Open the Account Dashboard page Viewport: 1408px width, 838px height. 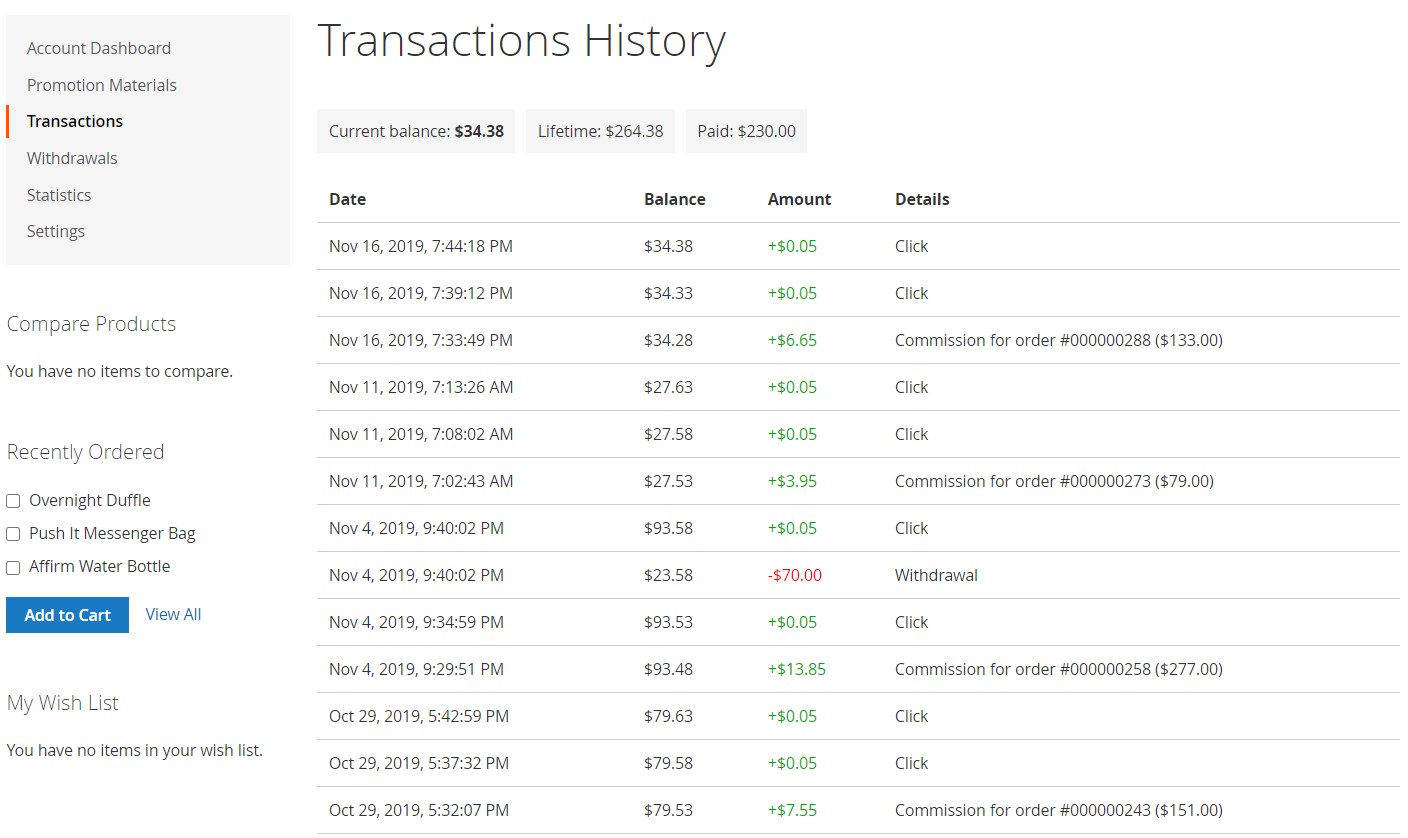[98, 48]
